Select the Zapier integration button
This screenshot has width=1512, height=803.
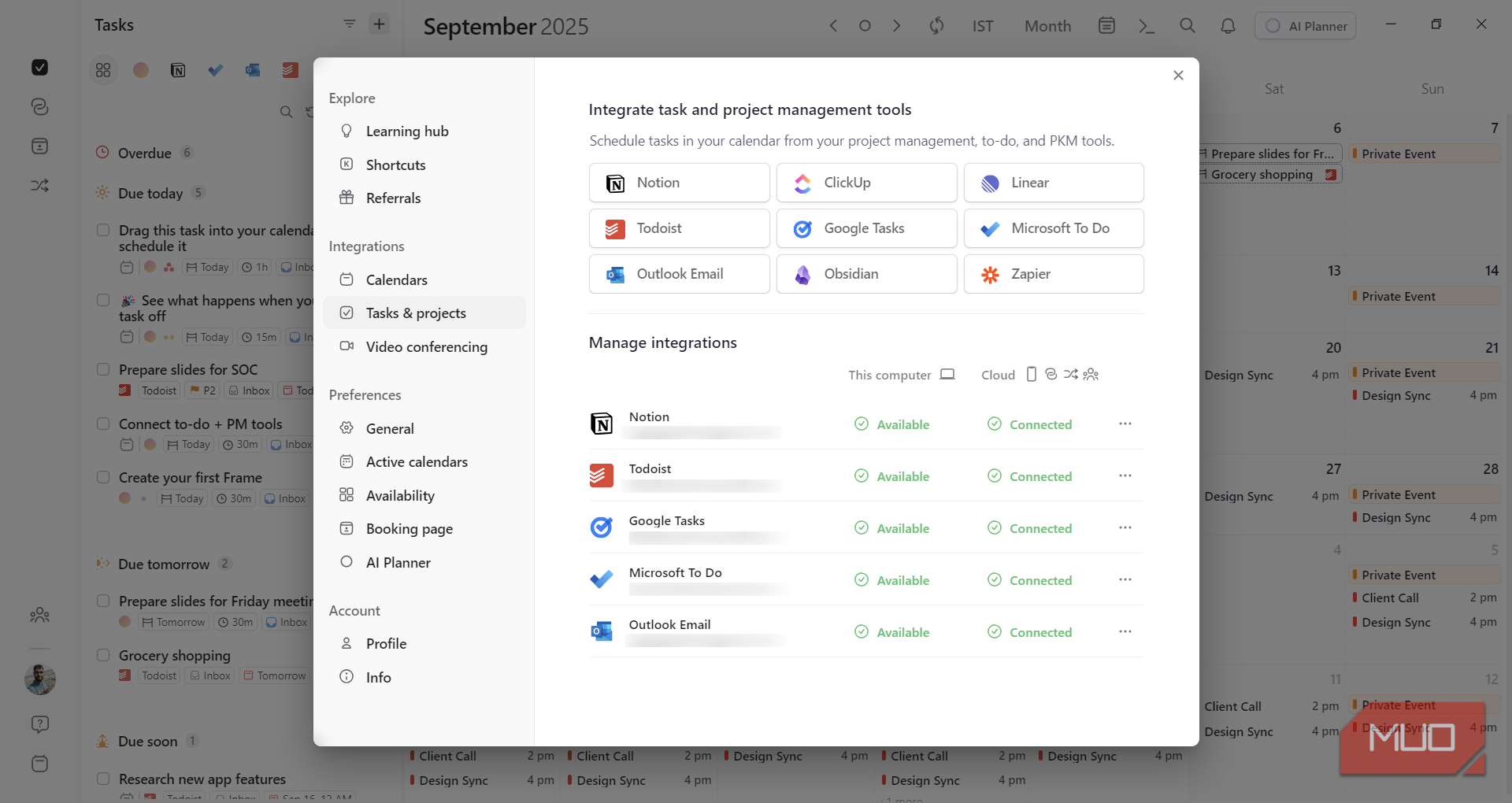coord(1054,274)
